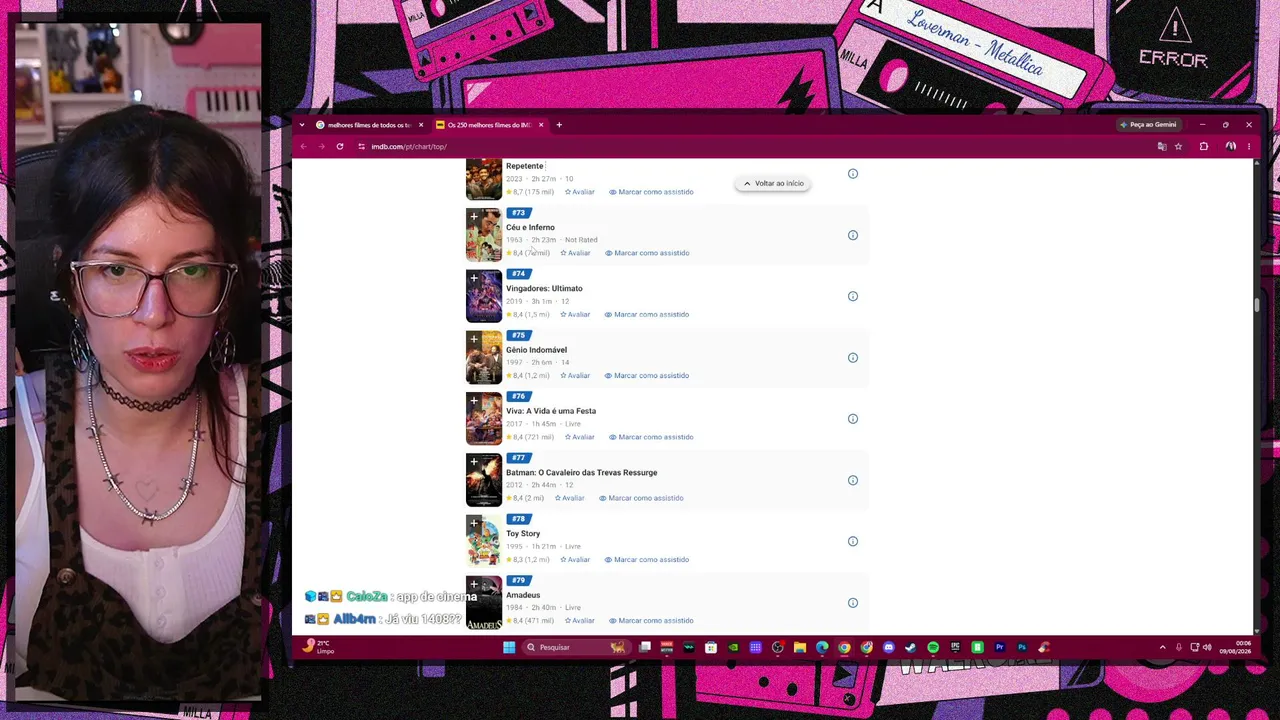Screen dimensions: 1280x720
Task: Show info for Batman: O Cavaleiro das Trevas Ressurge
Action: click(x=853, y=480)
